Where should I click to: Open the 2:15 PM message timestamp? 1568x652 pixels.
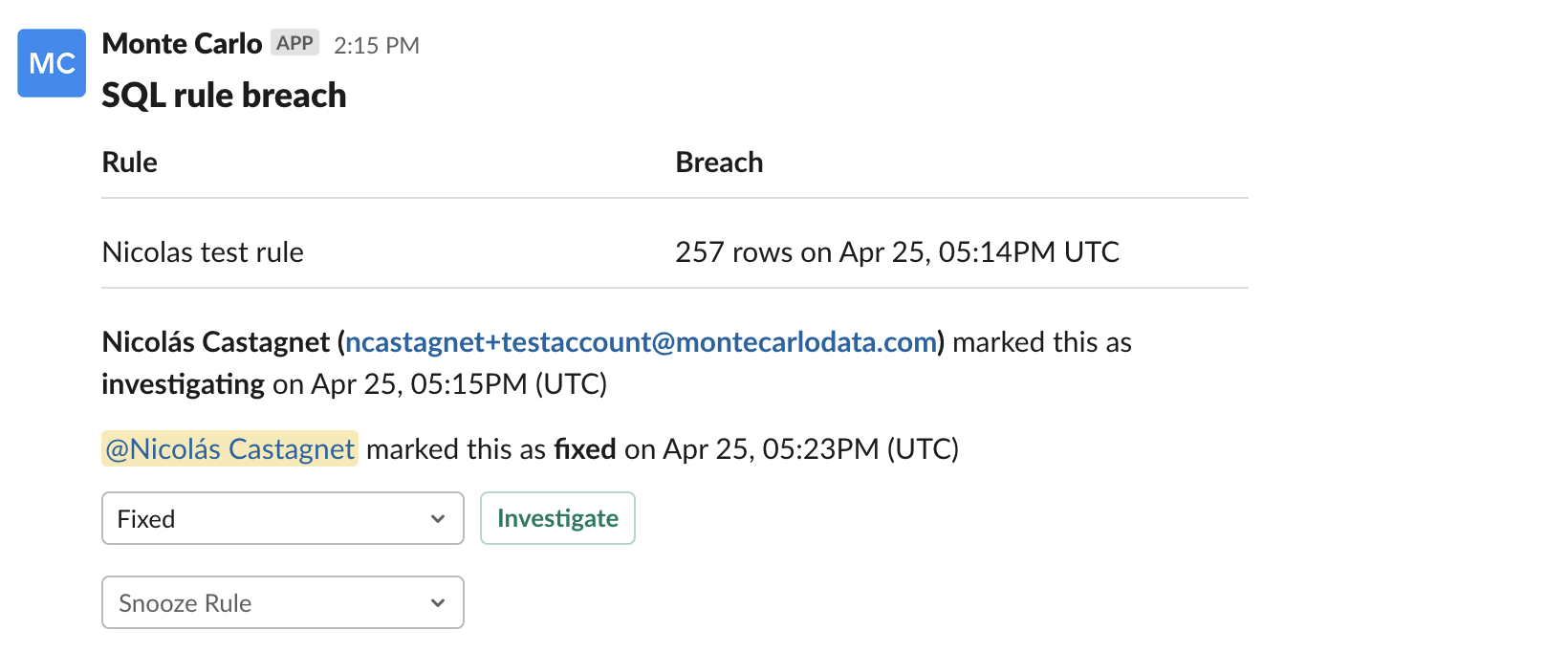coord(377,45)
